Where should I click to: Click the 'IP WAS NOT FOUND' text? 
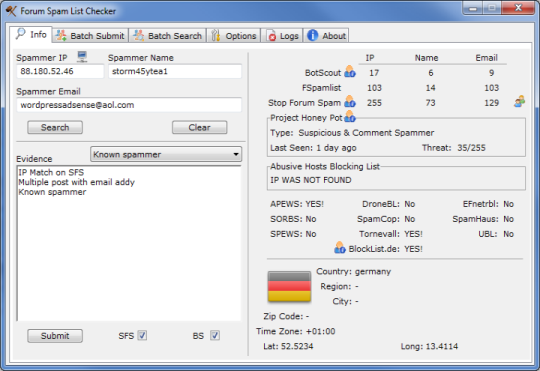[311, 180]
